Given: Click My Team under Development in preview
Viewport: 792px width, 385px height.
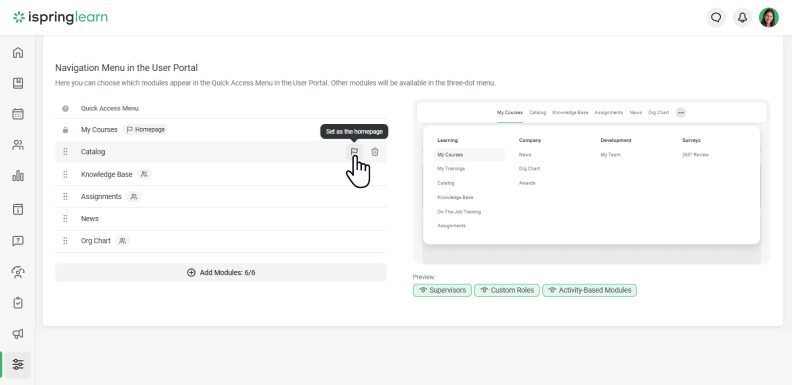Looking at the screenshot, I should (610, 155).
